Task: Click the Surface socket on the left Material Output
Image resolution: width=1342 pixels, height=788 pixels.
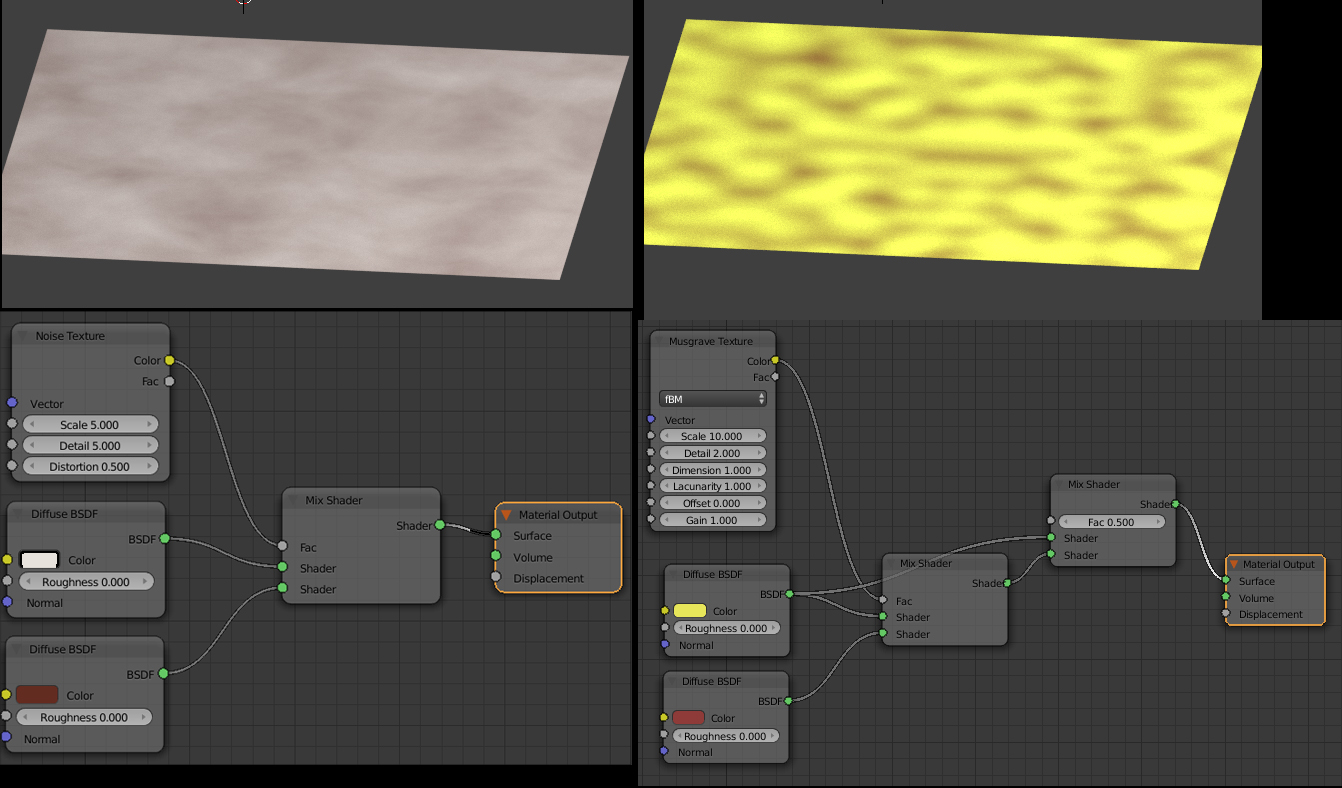Action: (495, 535)
